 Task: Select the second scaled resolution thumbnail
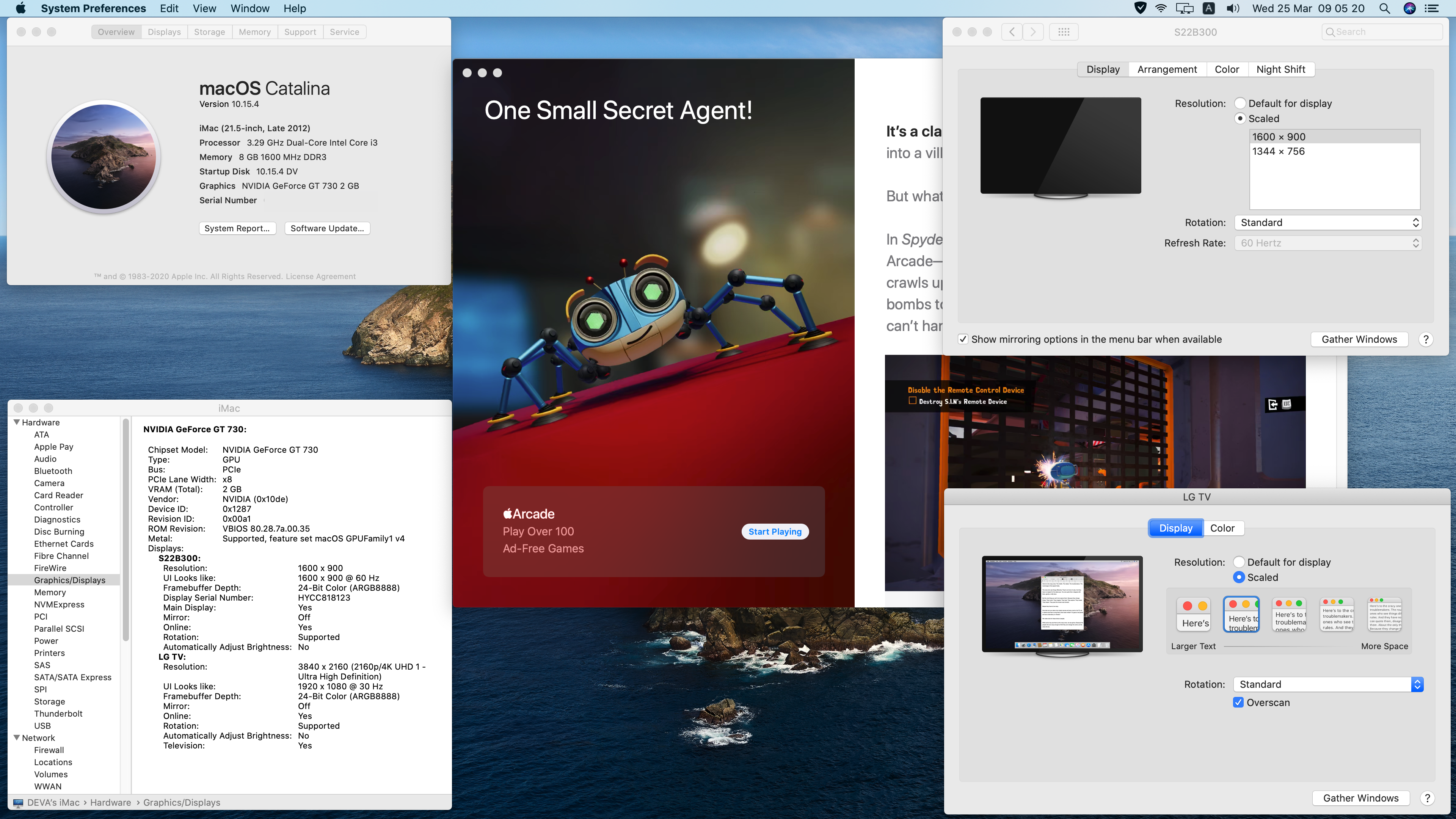click(1241, 614)
